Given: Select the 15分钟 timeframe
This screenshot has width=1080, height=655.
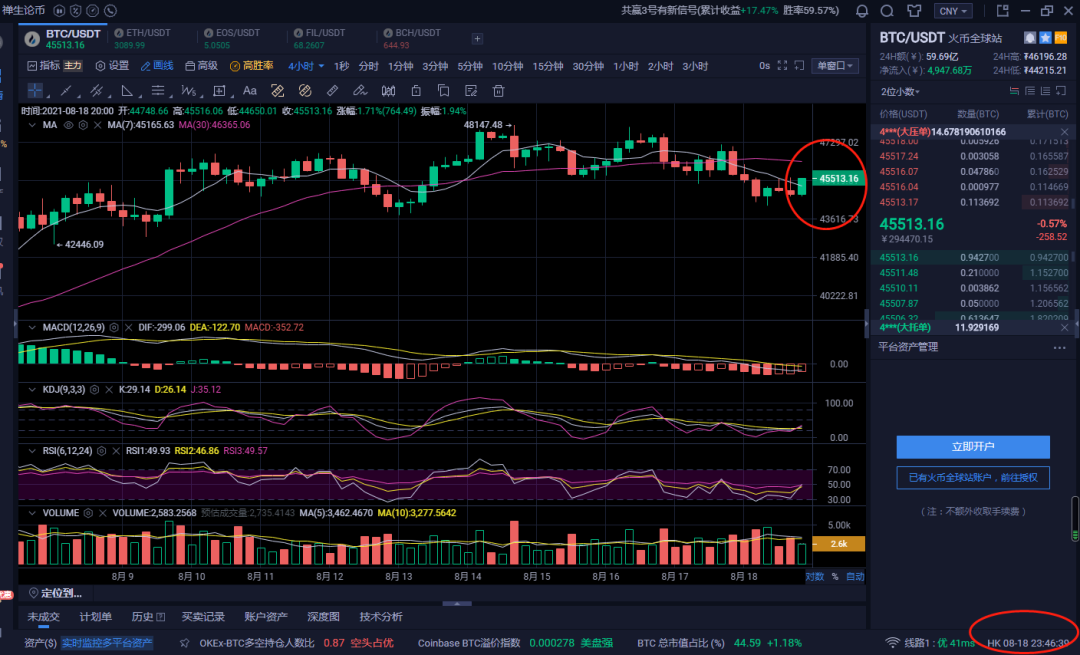Looking at the screenshot, I should (x=548, y=66).
